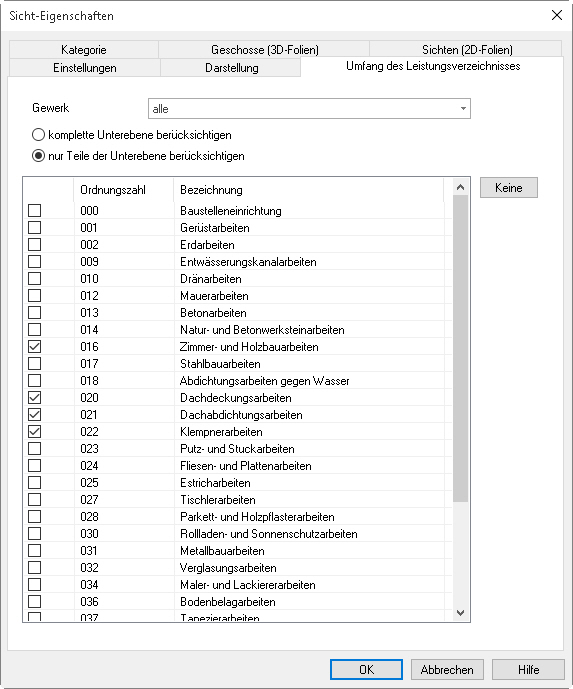Select 'Maler- und Lackiererarbeiten' row text
The width and height of the screenshot is (573, 689).
[x=248, y=584]
